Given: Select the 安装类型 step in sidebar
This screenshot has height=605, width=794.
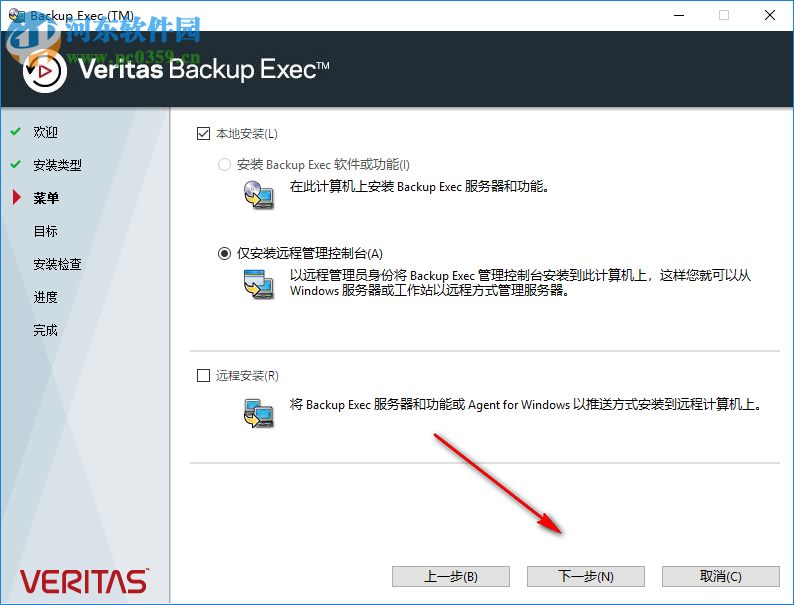Looking at the screenshot, I should [57, 165].
